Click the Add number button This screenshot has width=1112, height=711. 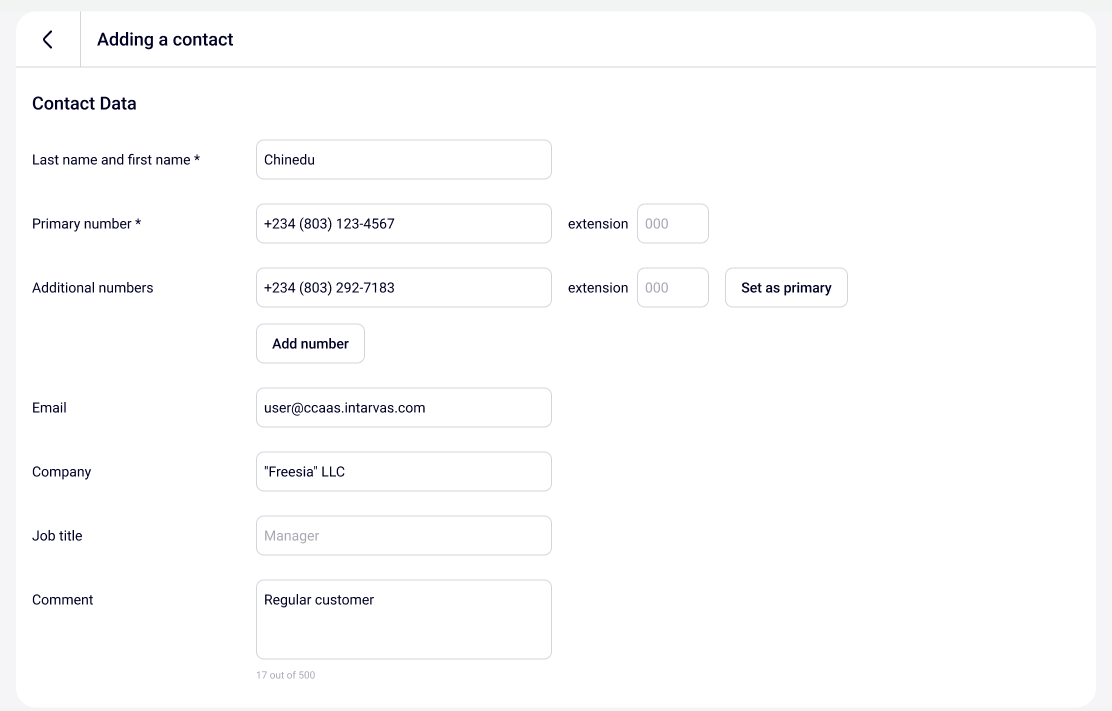310,344
